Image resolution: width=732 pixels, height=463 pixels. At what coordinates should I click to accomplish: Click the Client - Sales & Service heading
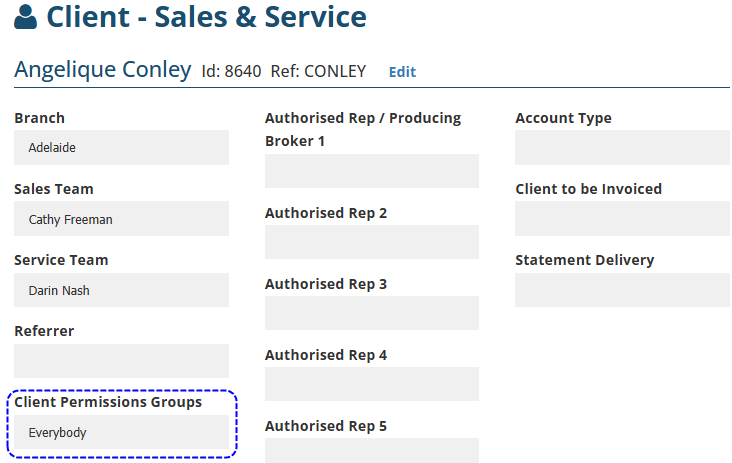point(206,17)
